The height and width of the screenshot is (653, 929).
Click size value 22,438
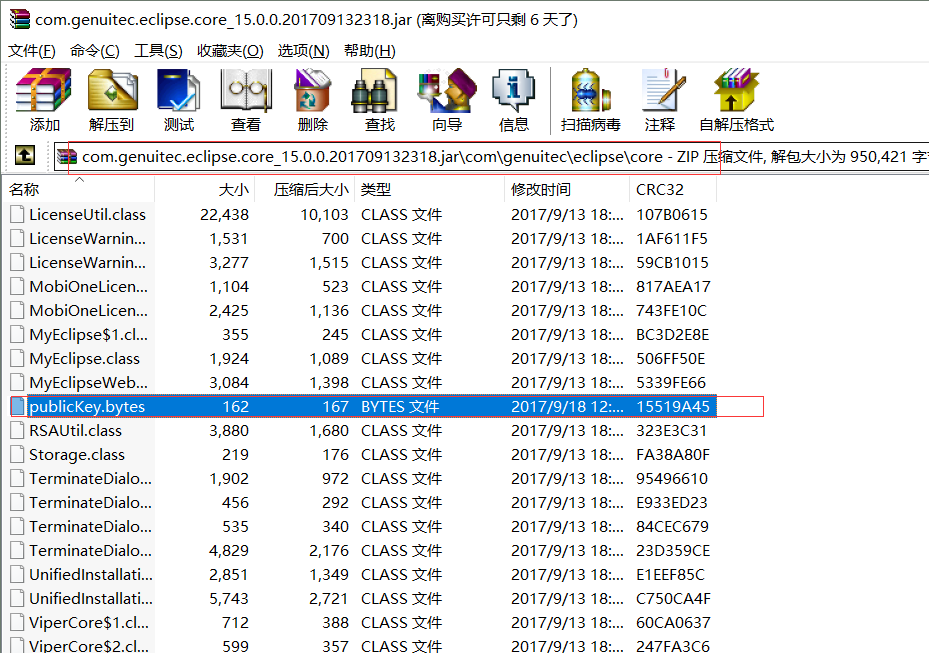pos(225,215)
